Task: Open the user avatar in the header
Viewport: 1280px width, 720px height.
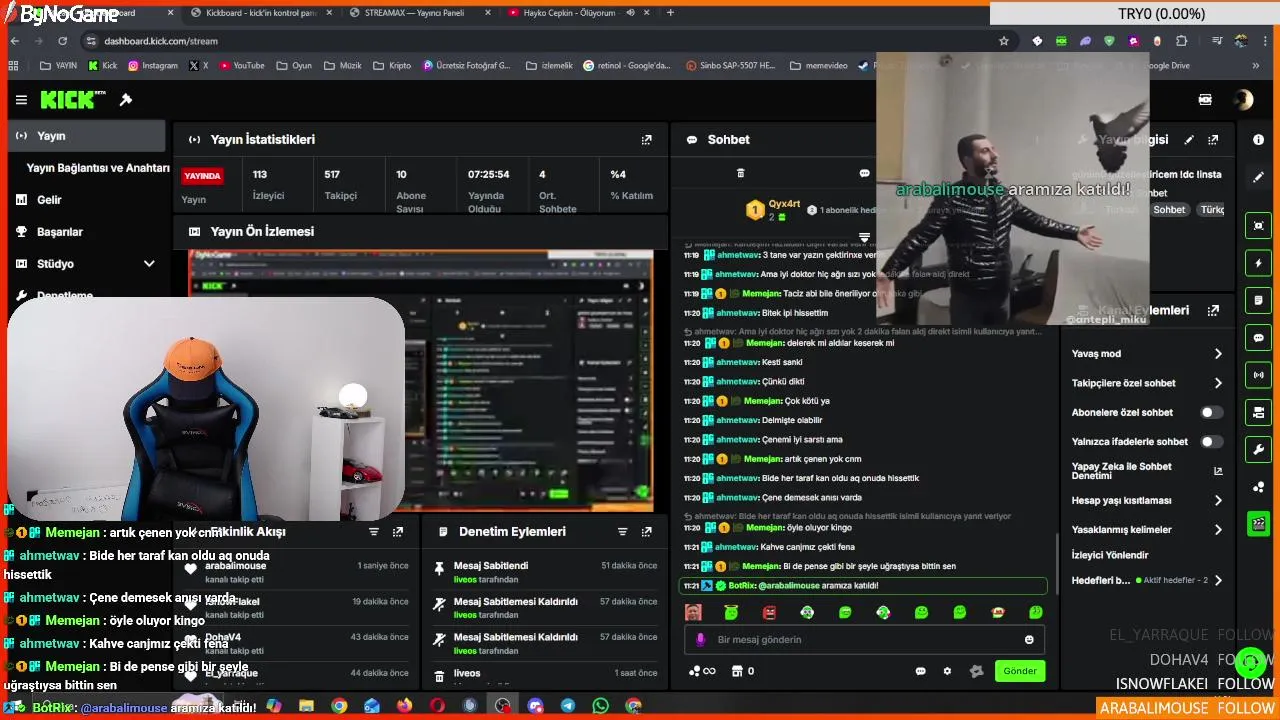Action: click(1243, 100)
